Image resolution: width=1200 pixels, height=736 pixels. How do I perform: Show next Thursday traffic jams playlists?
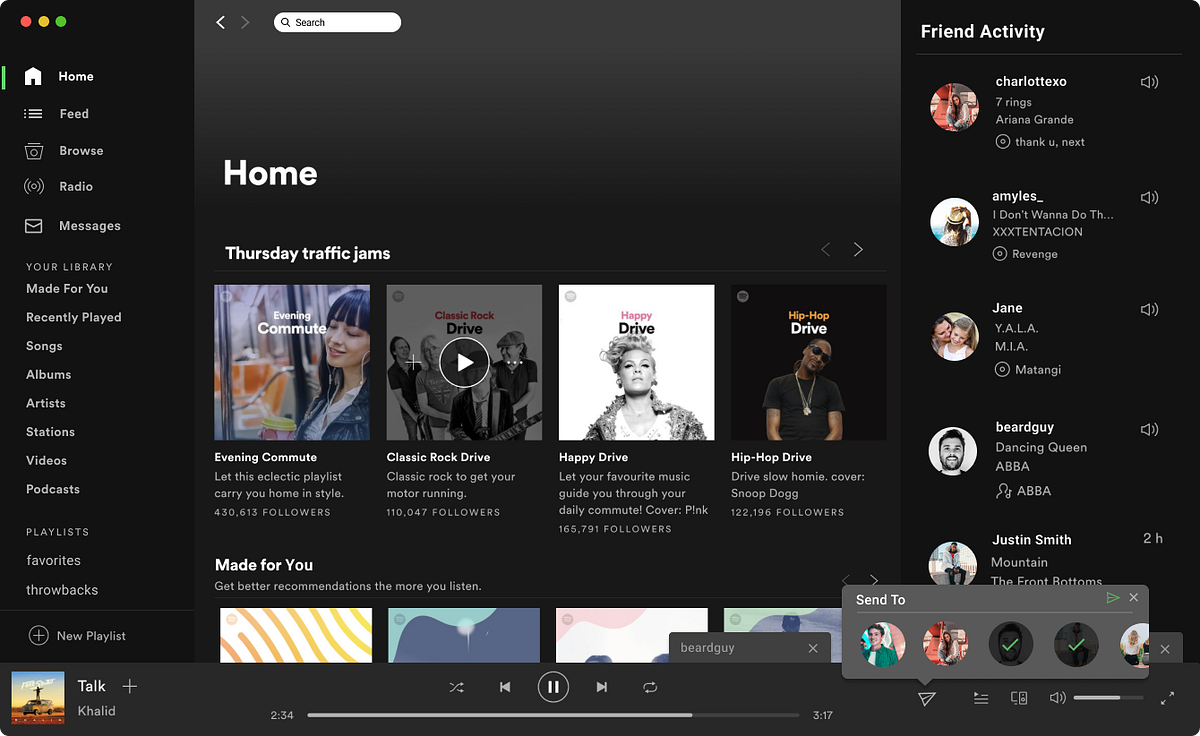click(x=858, y=250)
